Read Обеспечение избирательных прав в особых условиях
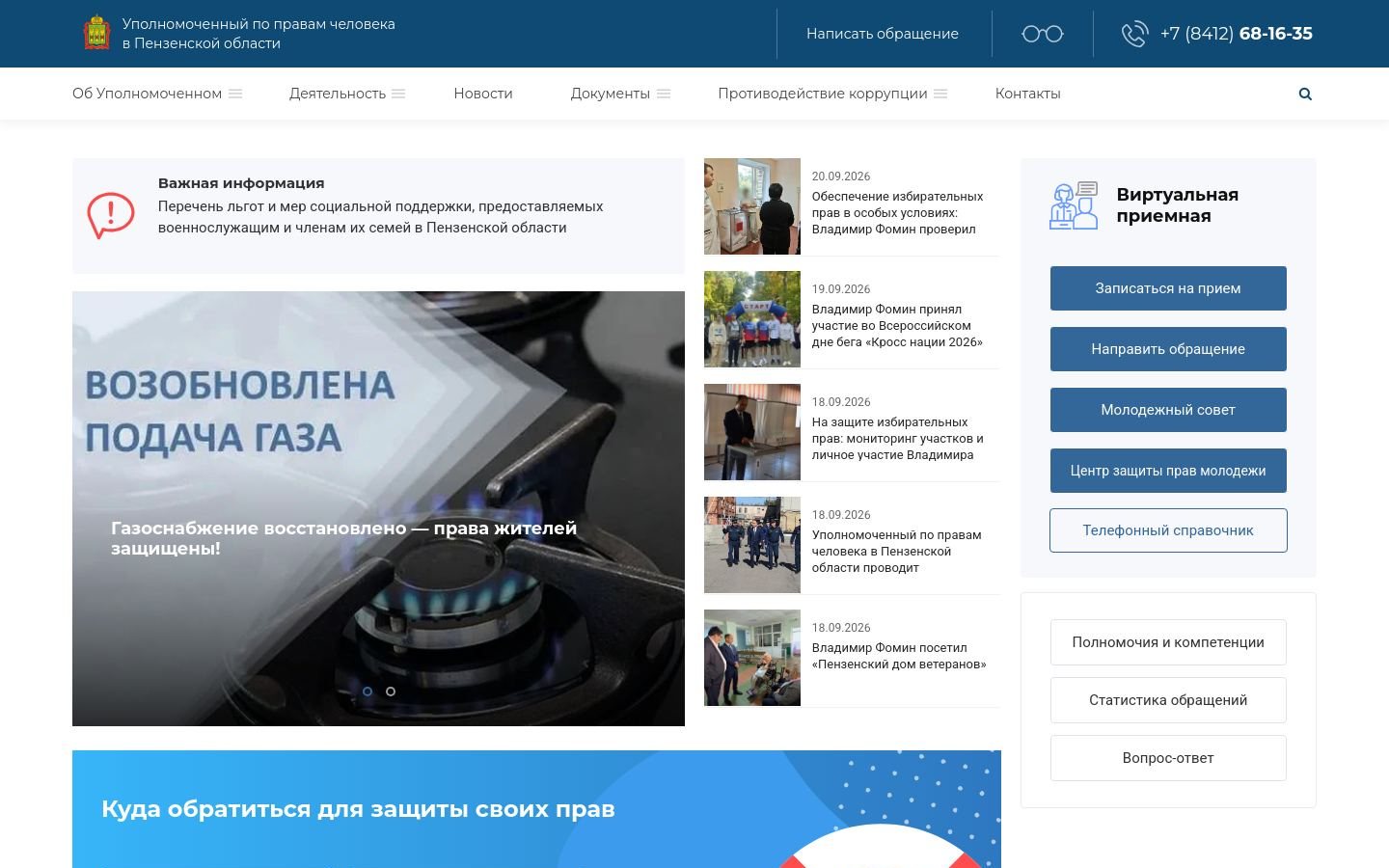 (x=897, y=213)
